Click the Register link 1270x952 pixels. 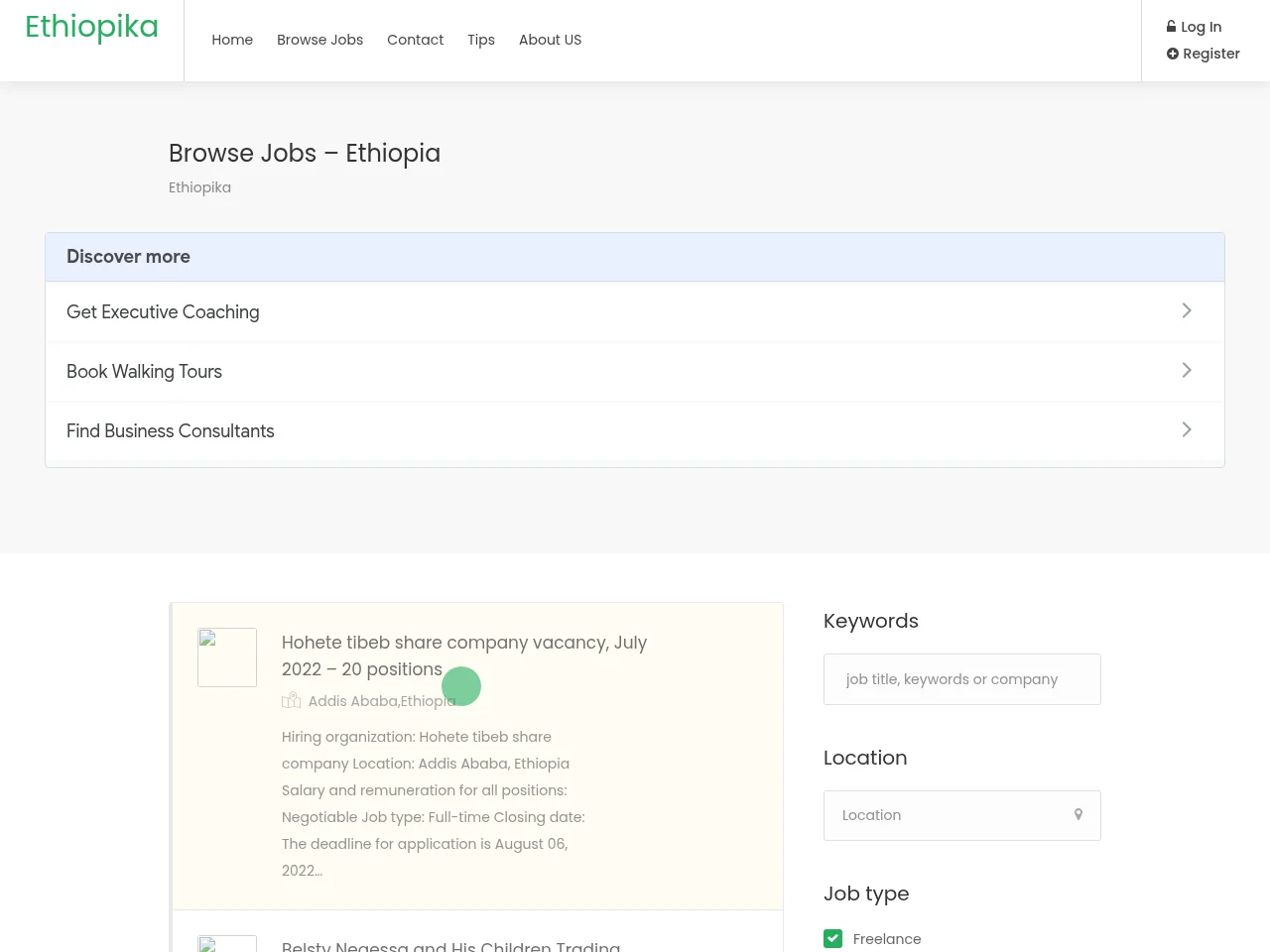tap(1203, 54)
